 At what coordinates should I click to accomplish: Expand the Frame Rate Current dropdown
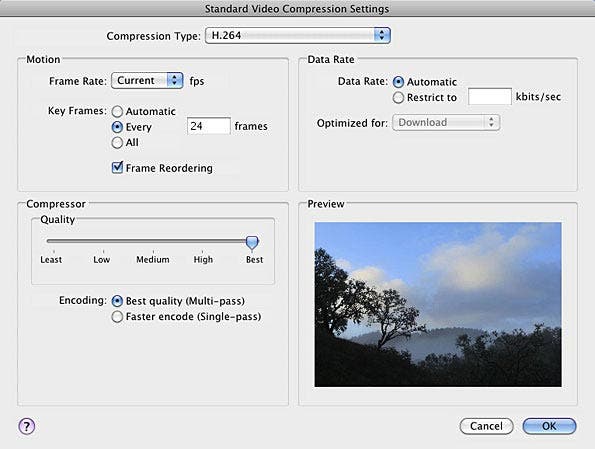(147, 80)
